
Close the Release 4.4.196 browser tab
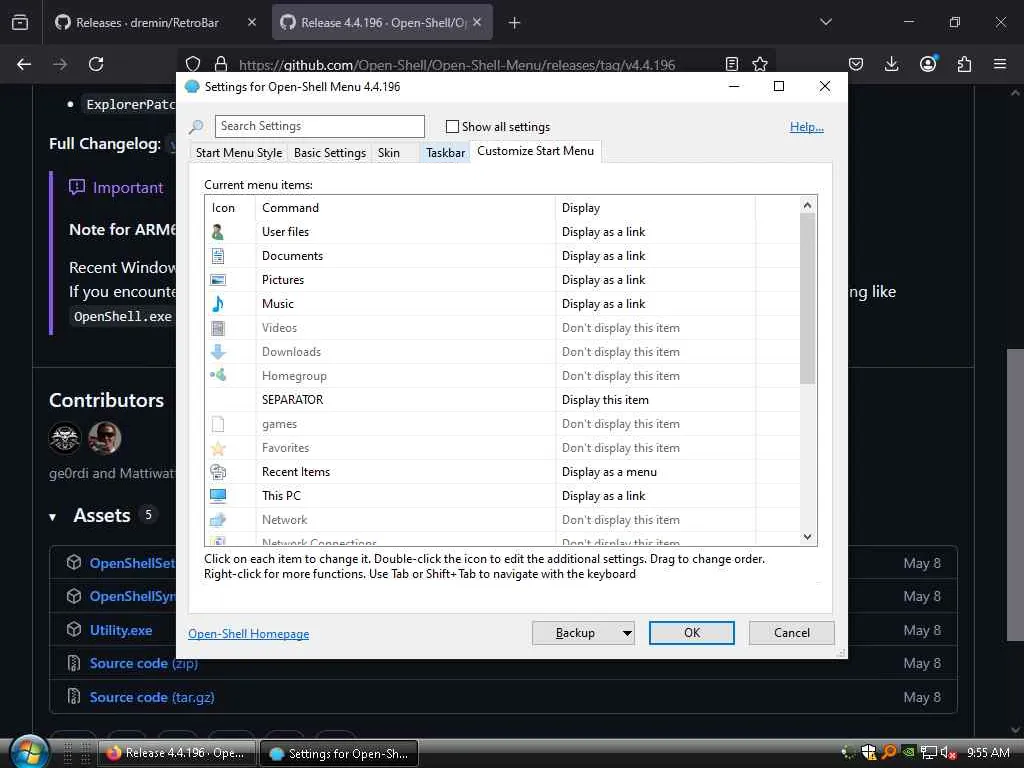[x=477, y=22]
